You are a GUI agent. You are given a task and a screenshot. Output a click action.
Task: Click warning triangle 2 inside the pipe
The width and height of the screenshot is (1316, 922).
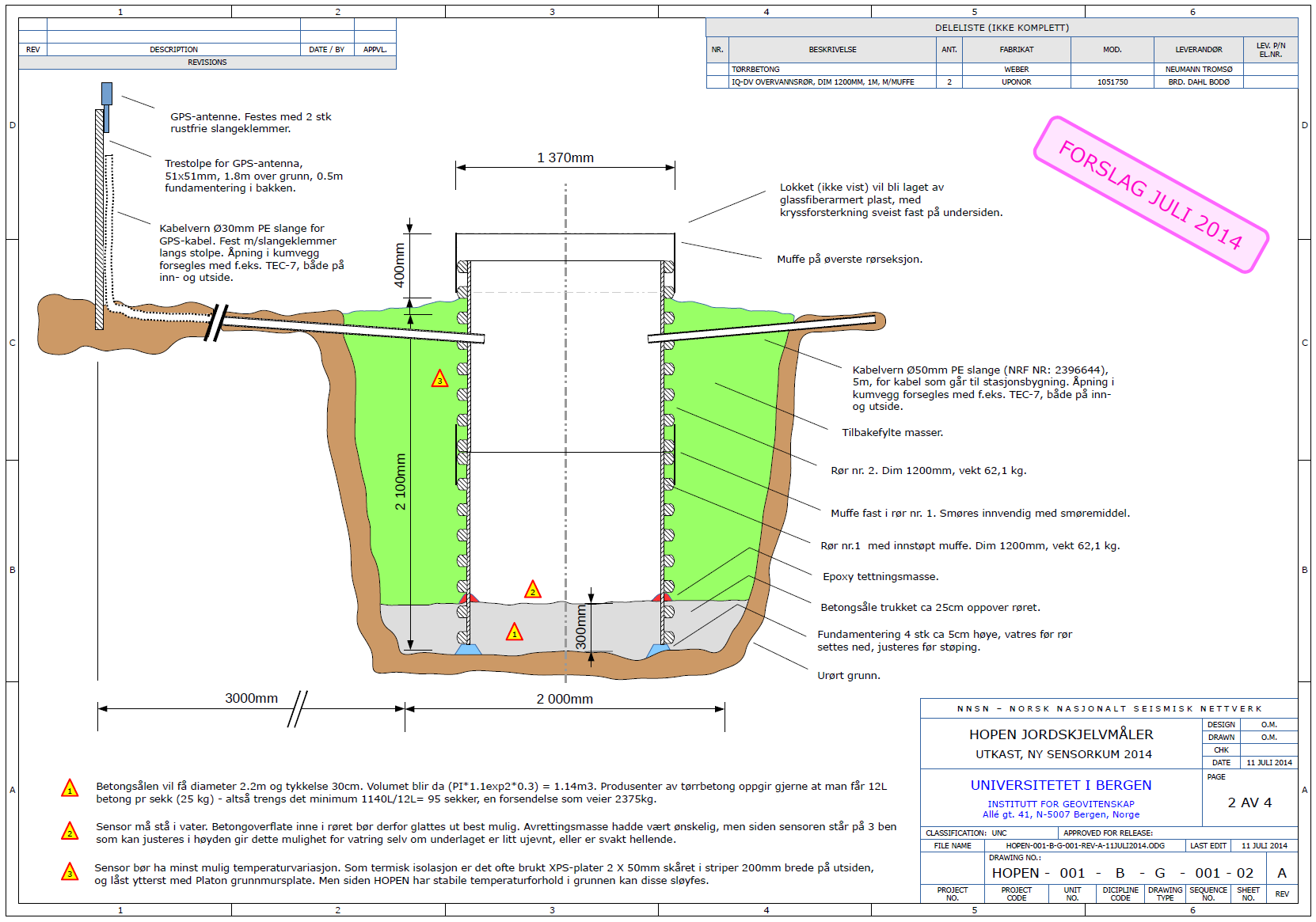533,590
